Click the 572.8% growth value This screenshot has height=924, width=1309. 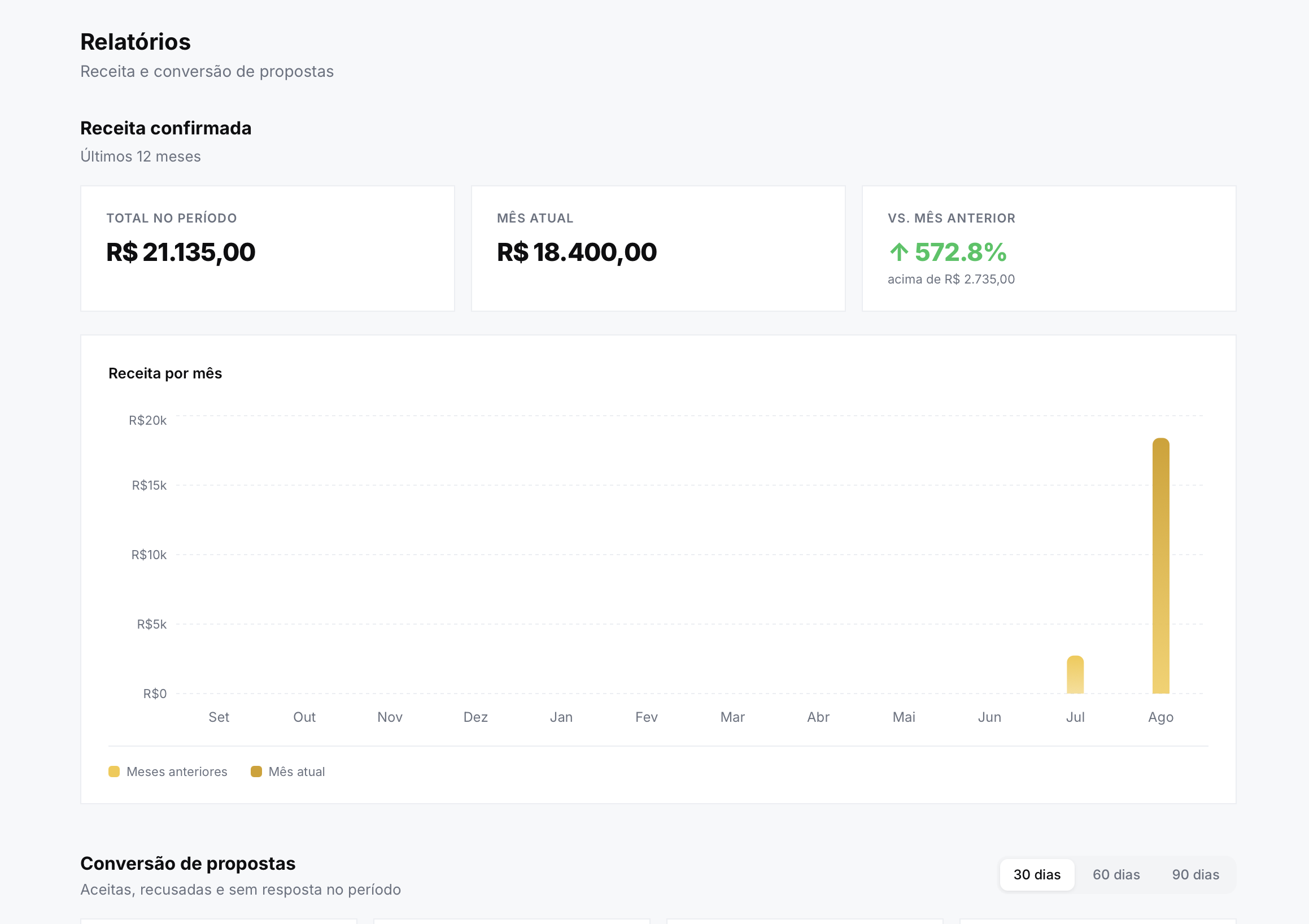(x=961, y=252)
